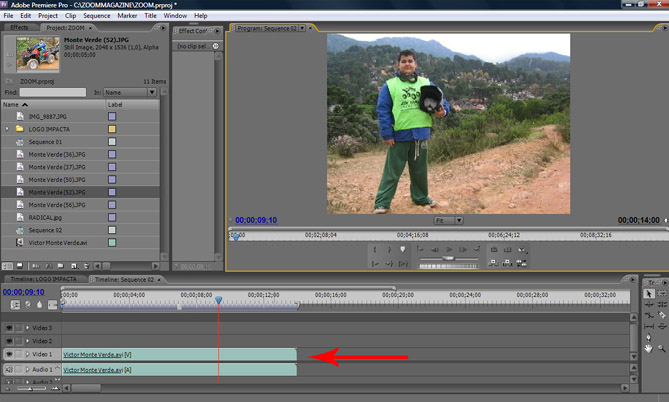The image size is (669, 402).
Task: Hide the Video 3 track output
Action: tap(10, 327)
